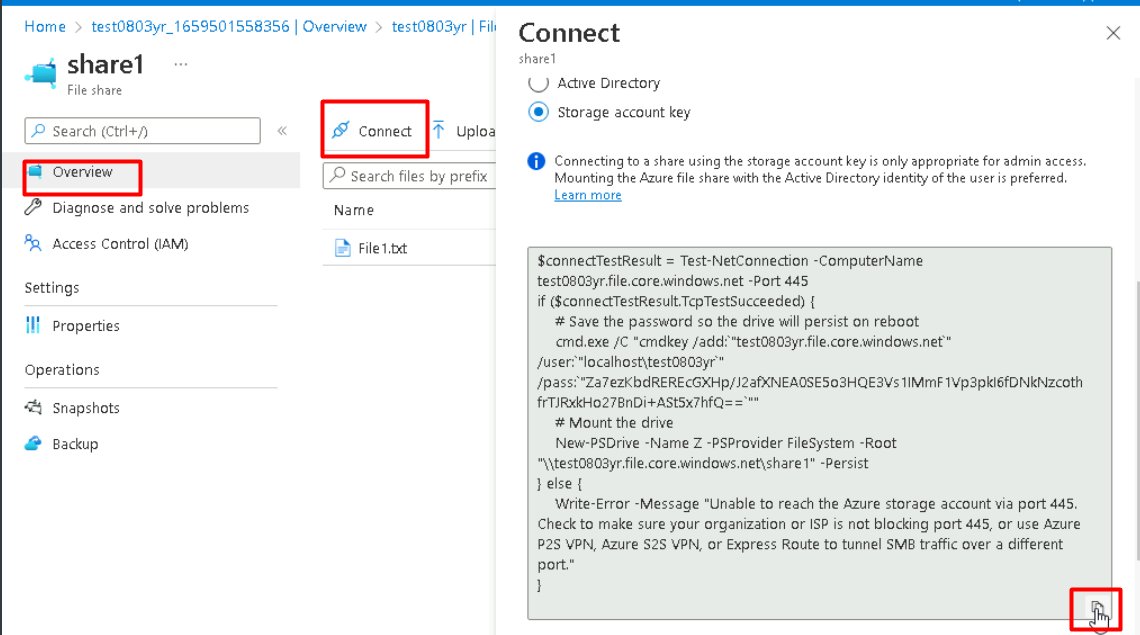Click the cloud Backup icon
Screen dimensions: 1140x635
33,443
